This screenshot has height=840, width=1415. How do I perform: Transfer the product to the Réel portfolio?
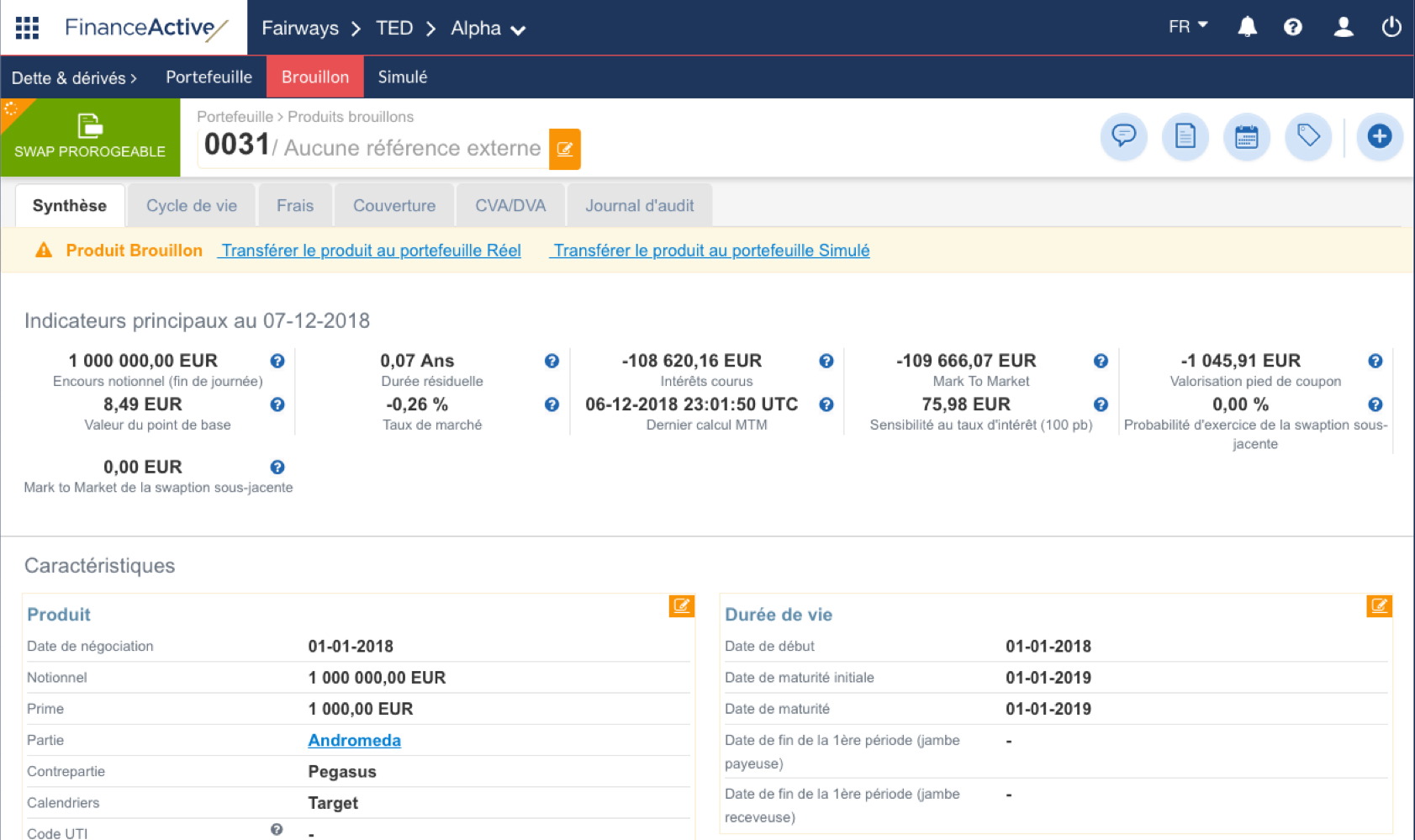click(x=369, y=250)
